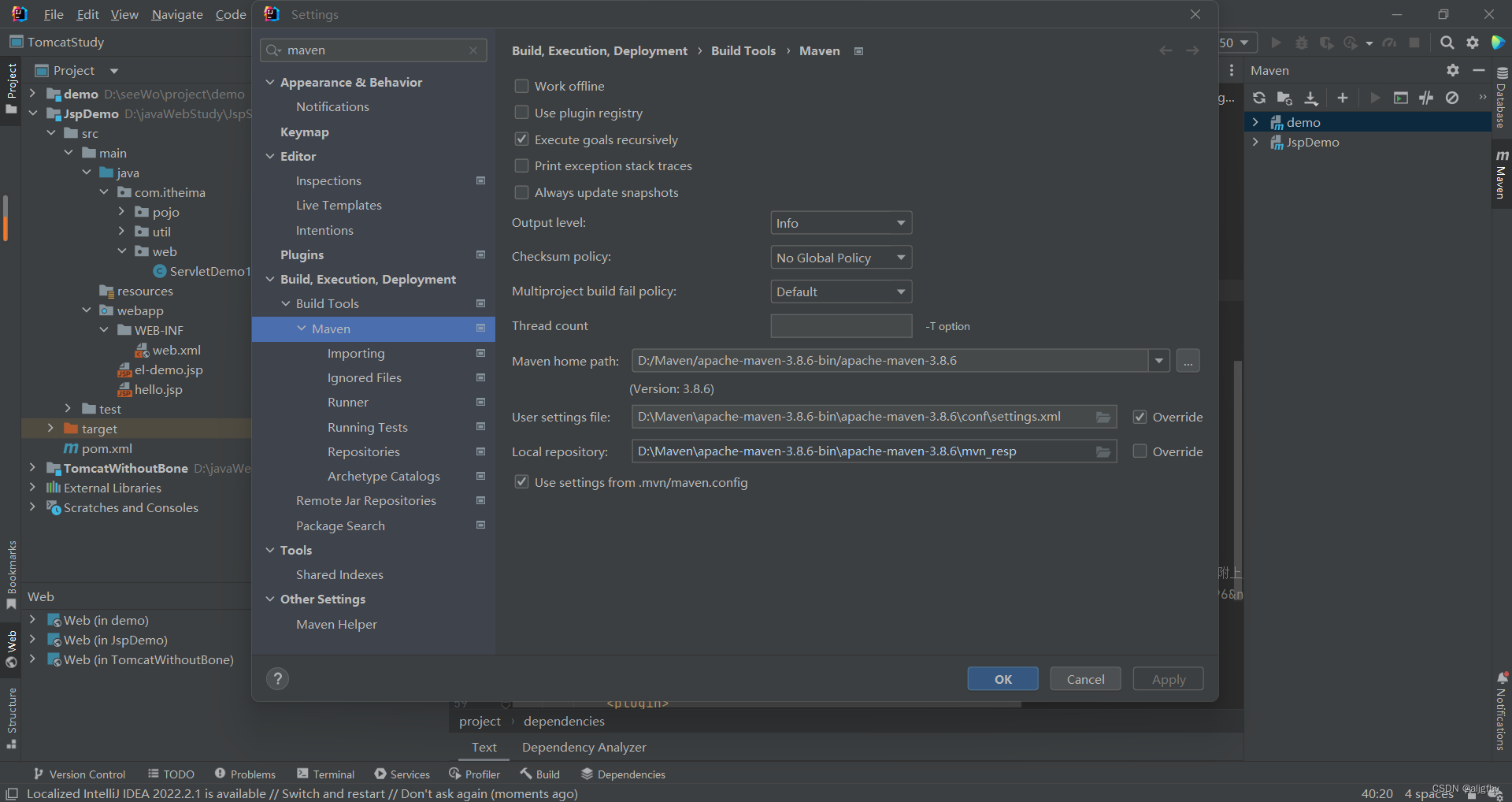1512x802 pixels.
Task: Click Run with Coverage icon
Action: [x=1327, y=43]
